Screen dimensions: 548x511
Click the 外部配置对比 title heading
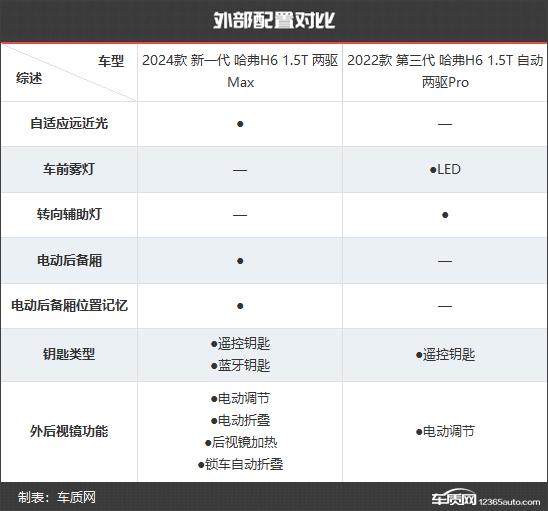tap(274, 20)
